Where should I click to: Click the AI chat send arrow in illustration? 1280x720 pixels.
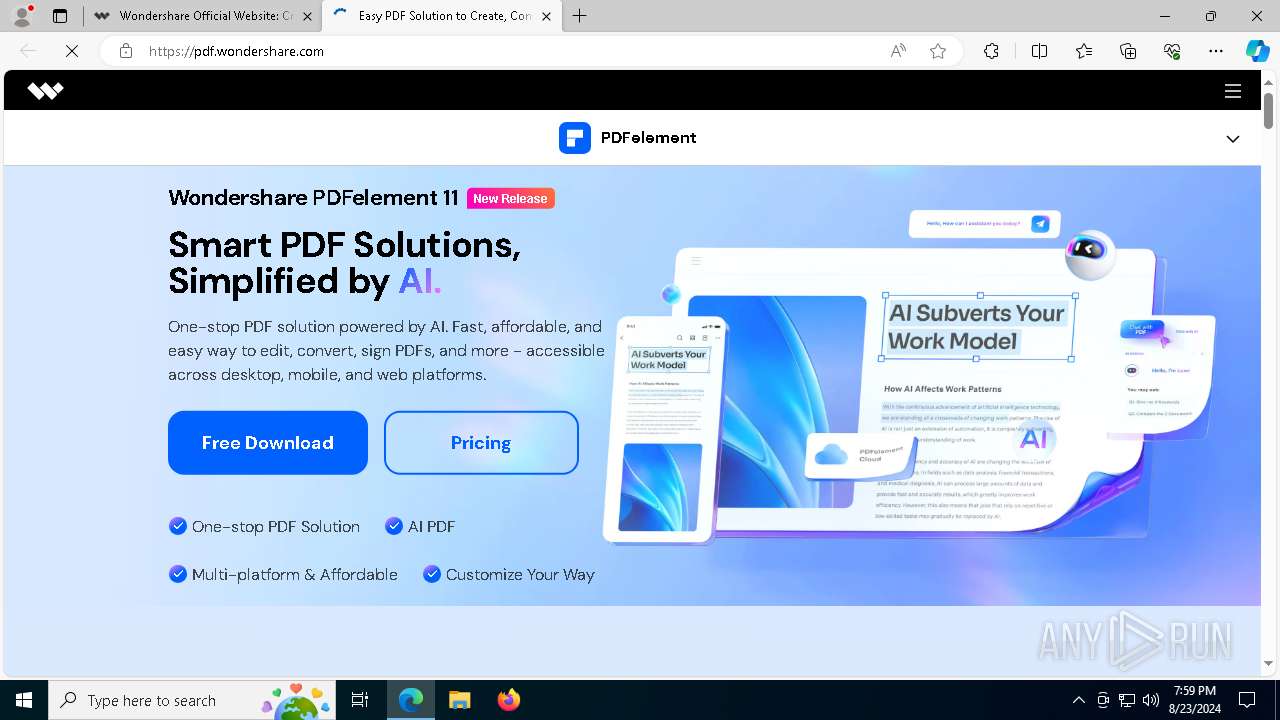point(1040,224)
